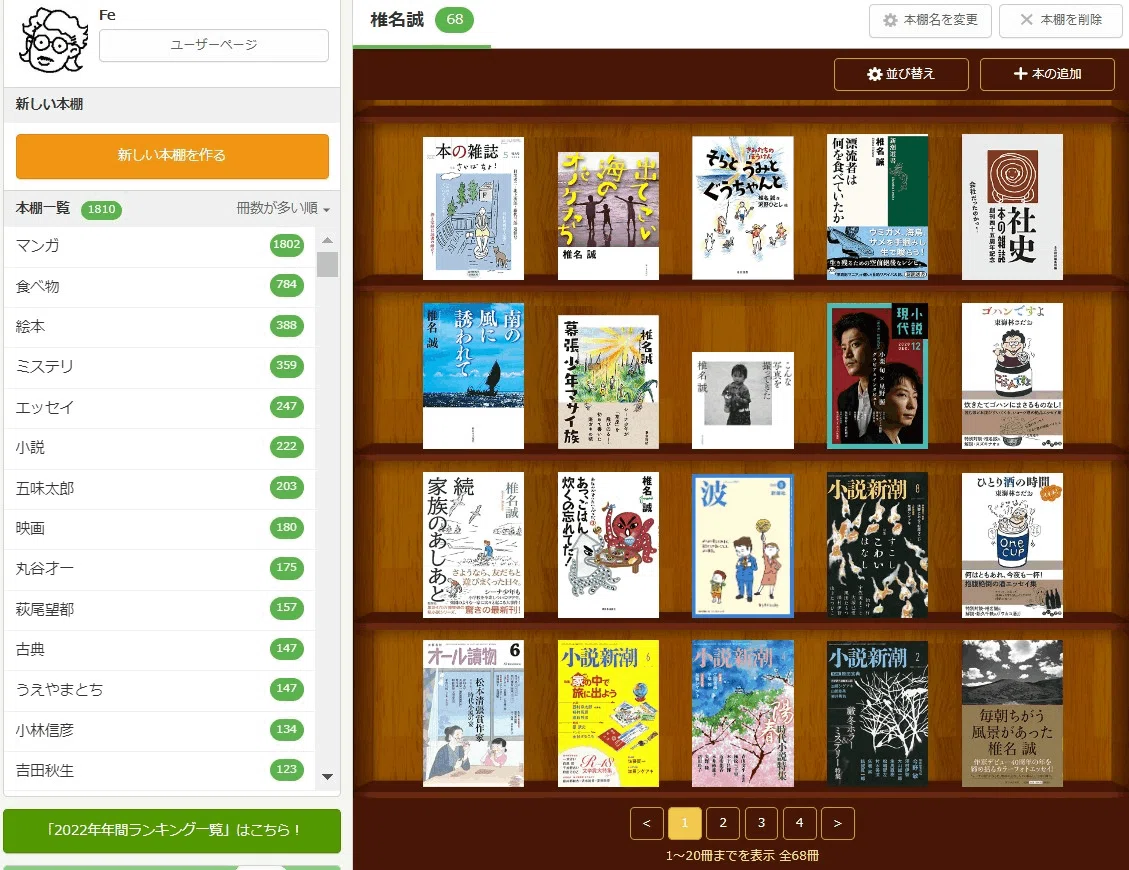Go to next page with > button
The width and height of the screenshot is (1129, 870).
coord(837,823)
